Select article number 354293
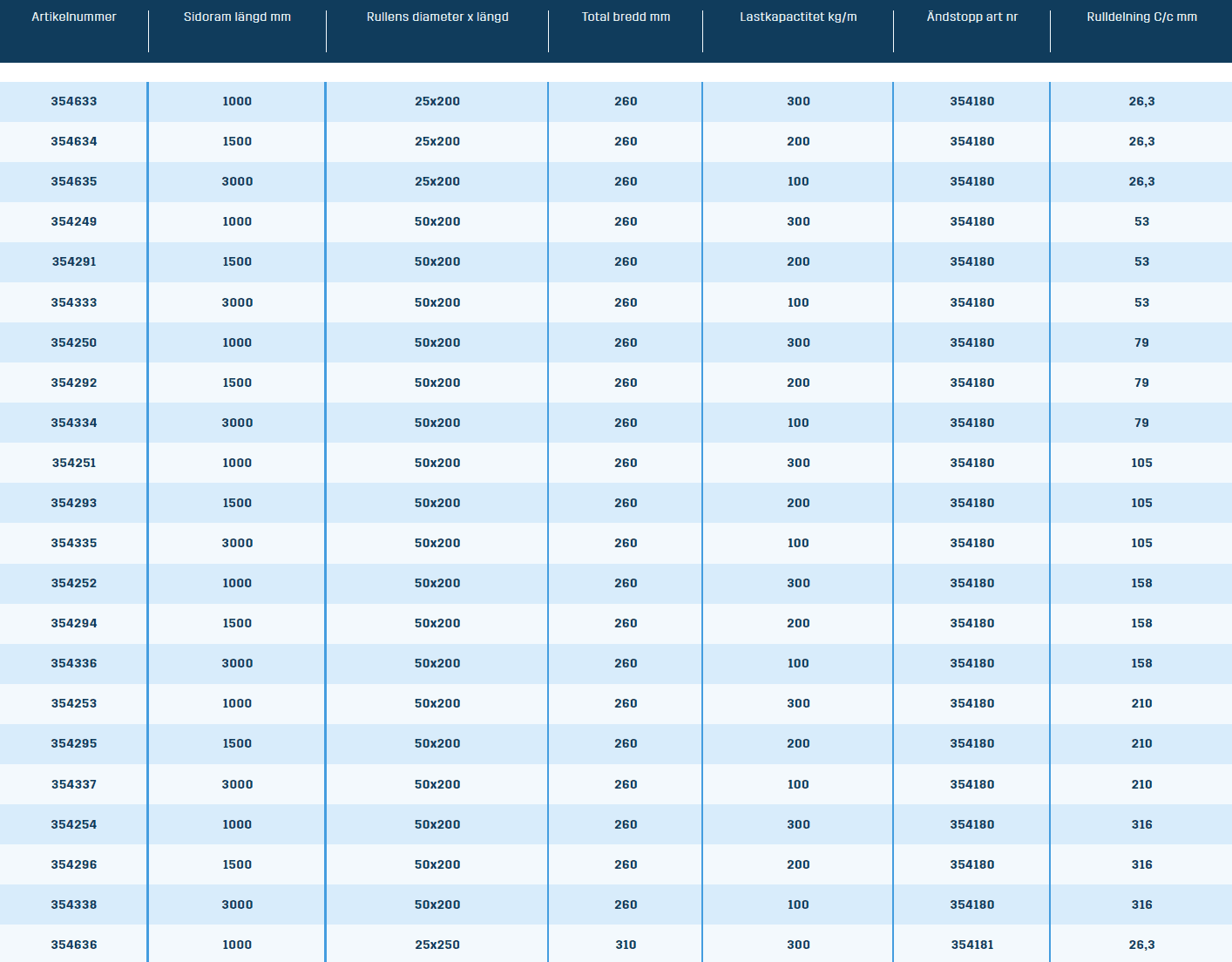Viewport: 1232px width, 962px height. point(74,503)
